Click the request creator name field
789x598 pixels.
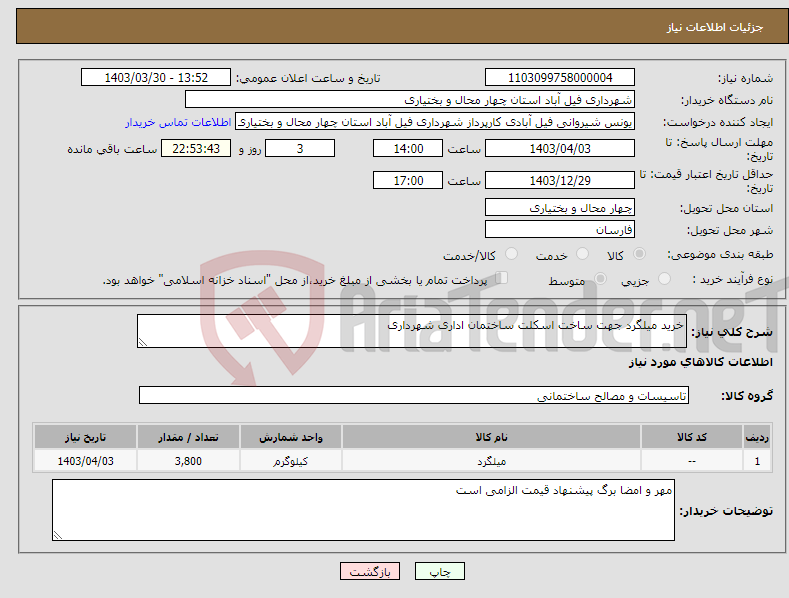click(435, 122)
